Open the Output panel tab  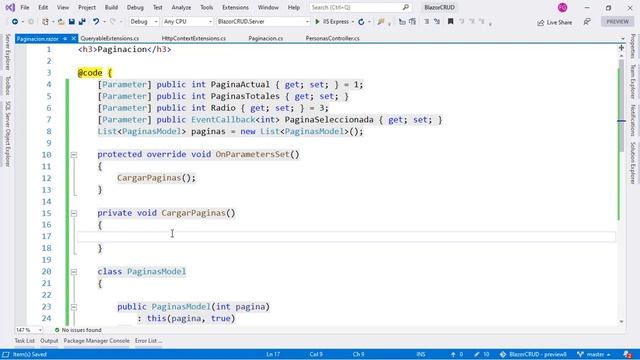49,341
